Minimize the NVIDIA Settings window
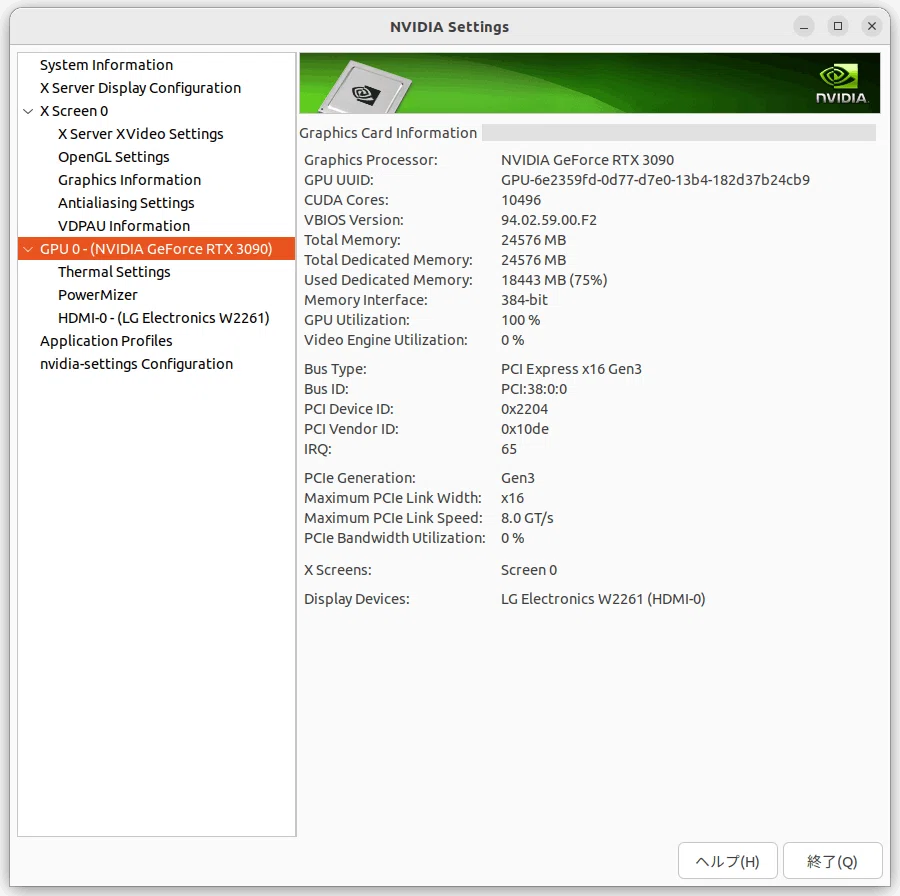 804,26
